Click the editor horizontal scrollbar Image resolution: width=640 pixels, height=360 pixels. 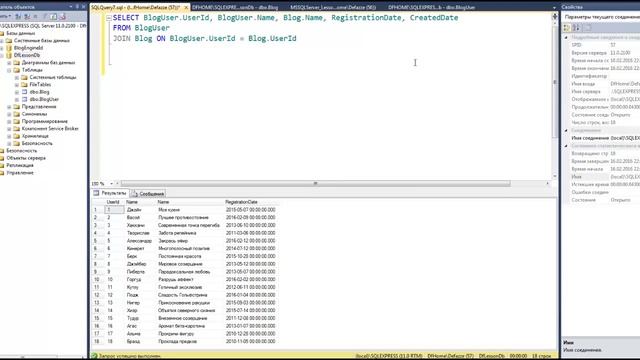point(315,184)
